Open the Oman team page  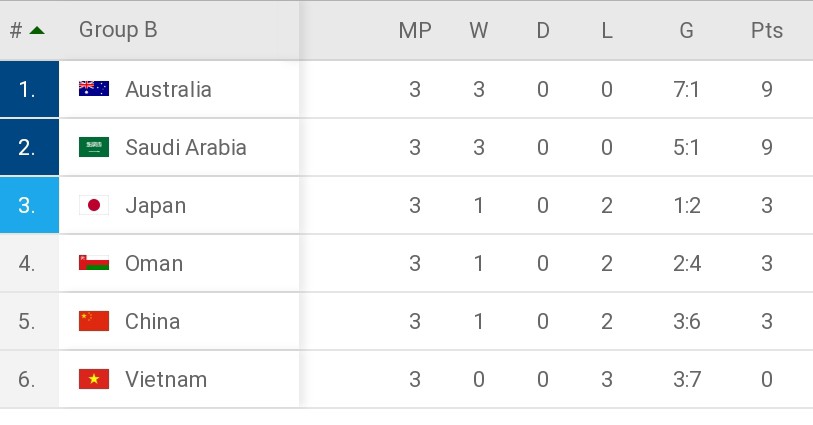pos(154,263)
